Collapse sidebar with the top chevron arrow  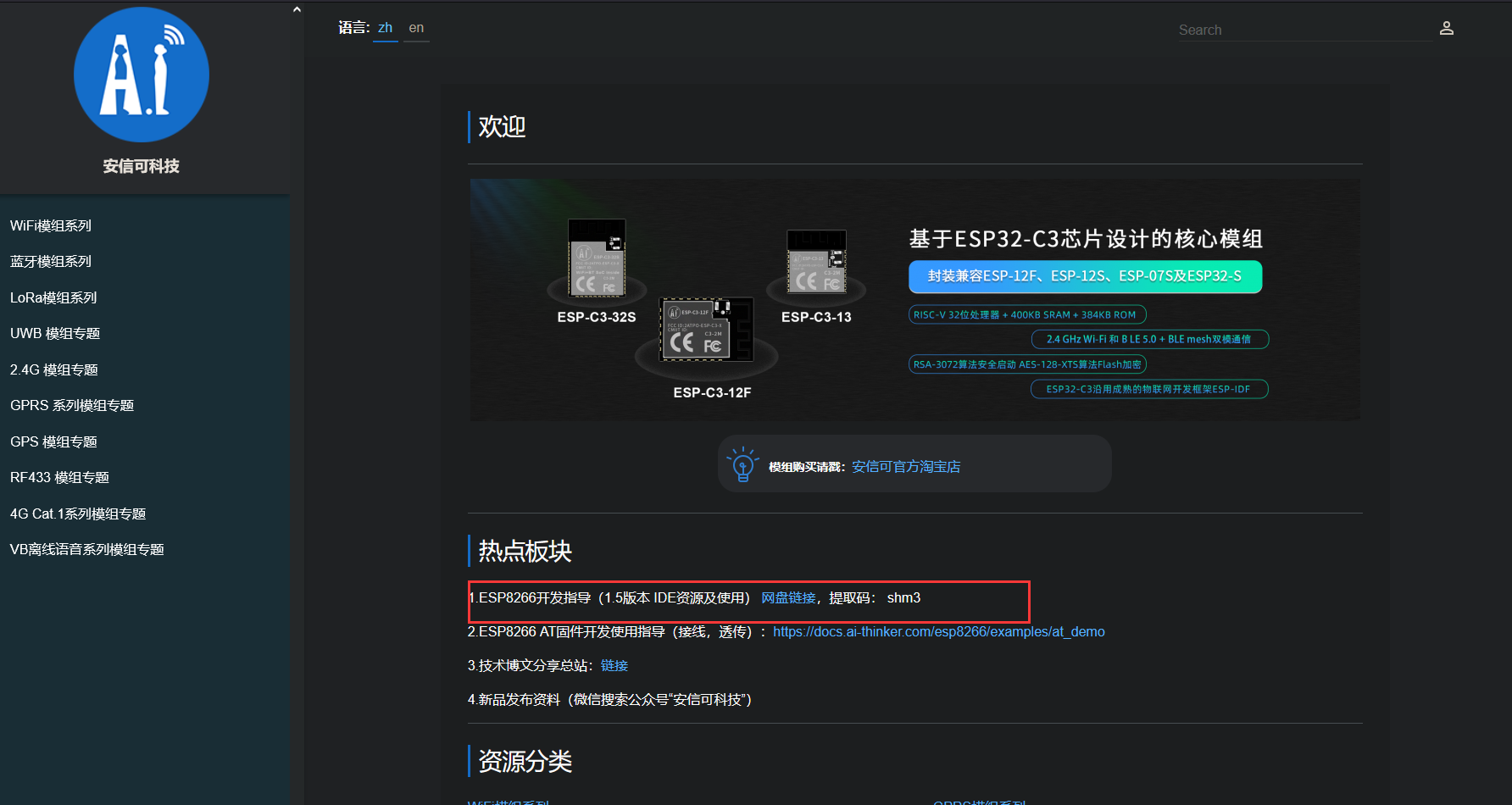point(297,9)
